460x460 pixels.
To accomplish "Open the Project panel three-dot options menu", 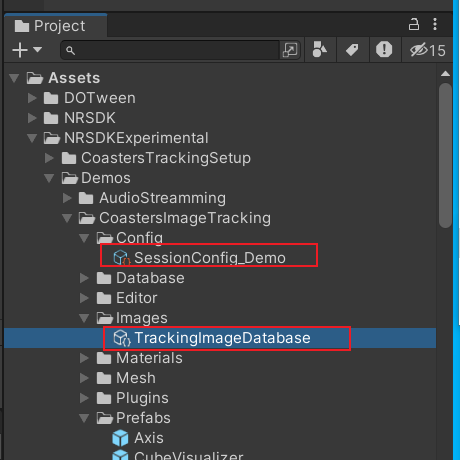I will click(x=435, y=25).
